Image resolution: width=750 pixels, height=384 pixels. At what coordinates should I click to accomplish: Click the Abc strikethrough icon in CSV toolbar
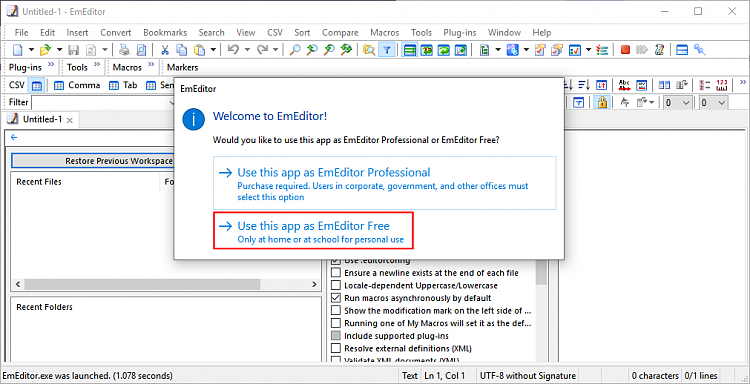pyautogui.click(x=624, y=86)
